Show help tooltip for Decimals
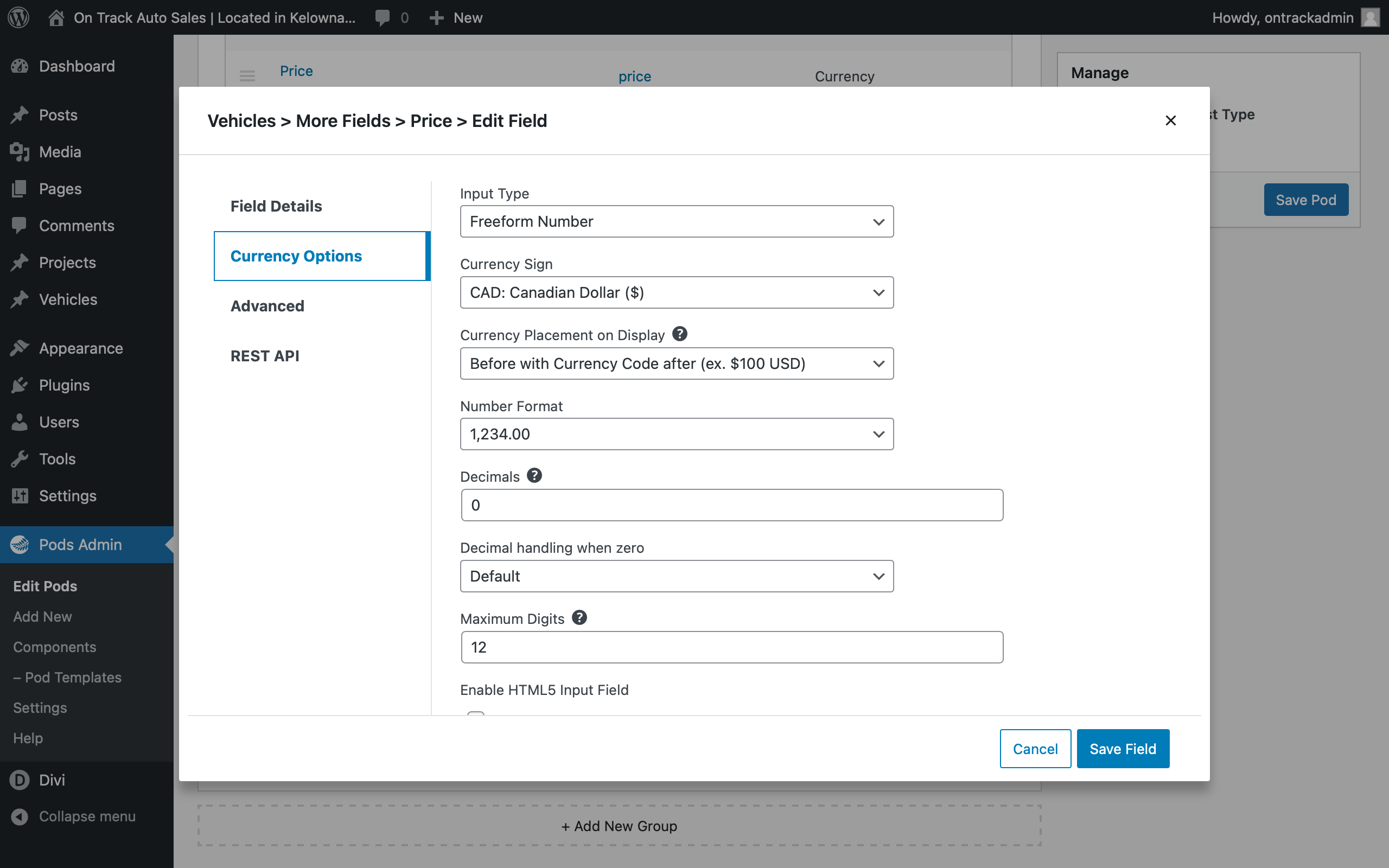Screen dimensions: 1389x868 click(534, 475)
